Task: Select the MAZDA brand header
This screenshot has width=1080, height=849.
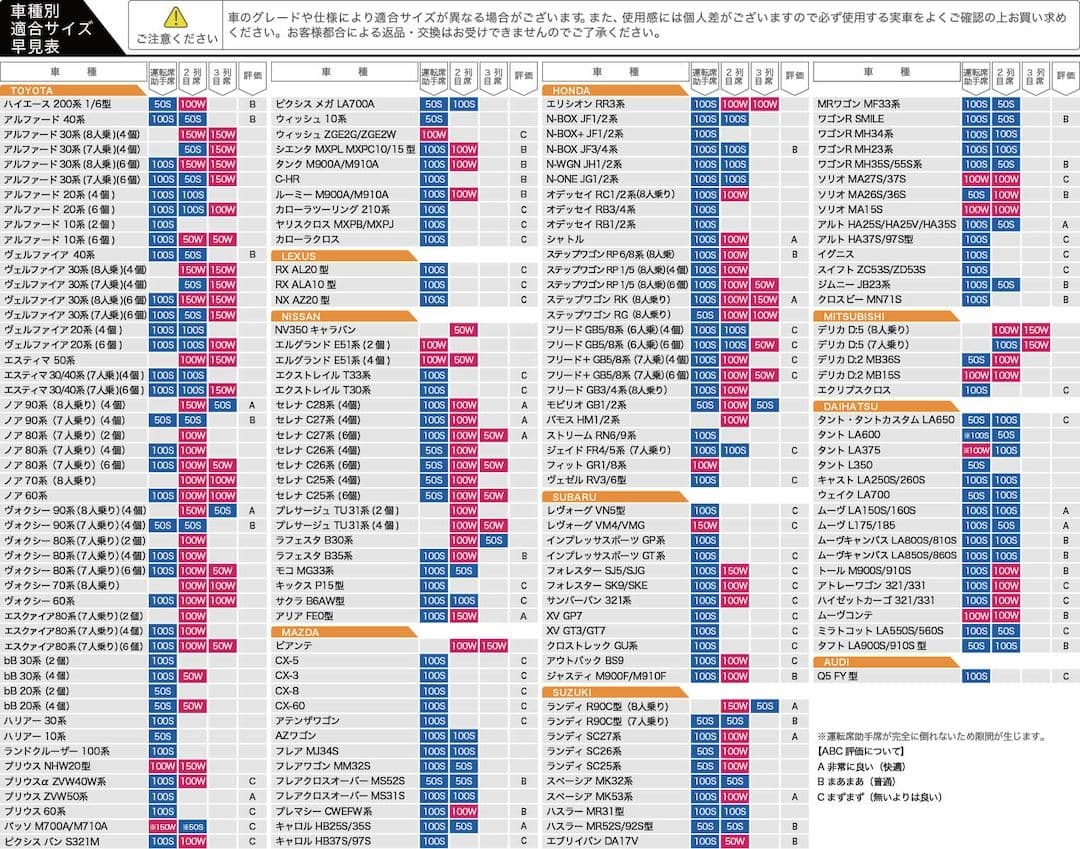Action: [x=301, y=631]
